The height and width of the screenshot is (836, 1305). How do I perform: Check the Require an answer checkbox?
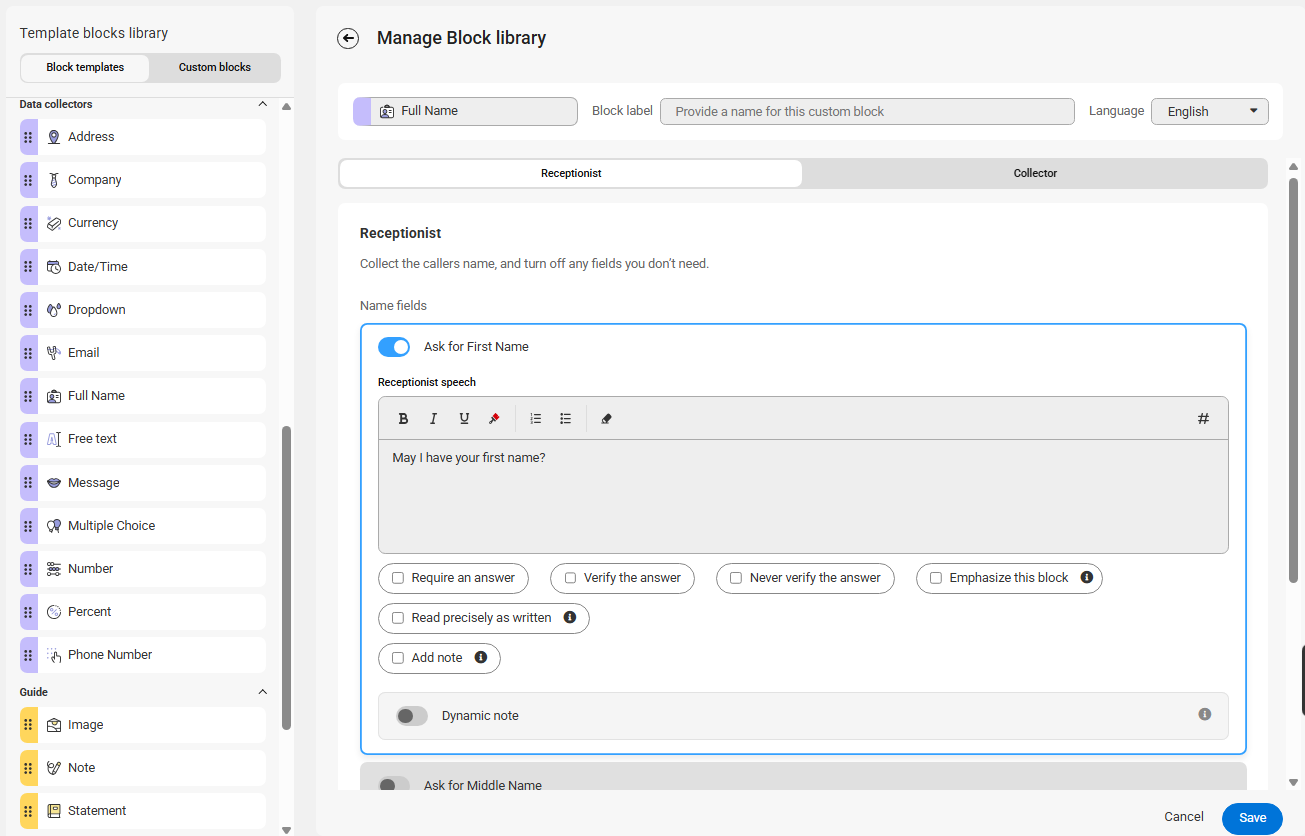click(x=398, y=578)
